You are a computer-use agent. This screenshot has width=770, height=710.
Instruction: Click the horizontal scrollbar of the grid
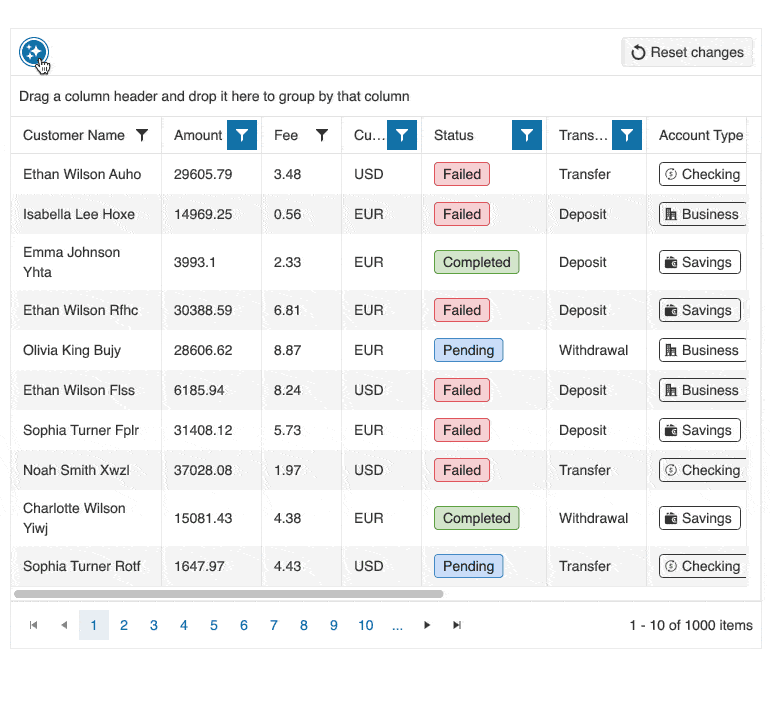(228, 594)
